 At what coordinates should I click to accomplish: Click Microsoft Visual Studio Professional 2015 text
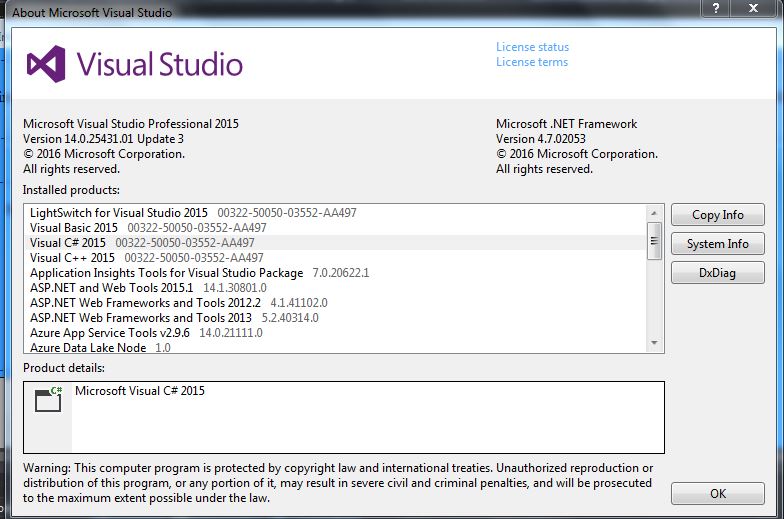click(130, 124)
